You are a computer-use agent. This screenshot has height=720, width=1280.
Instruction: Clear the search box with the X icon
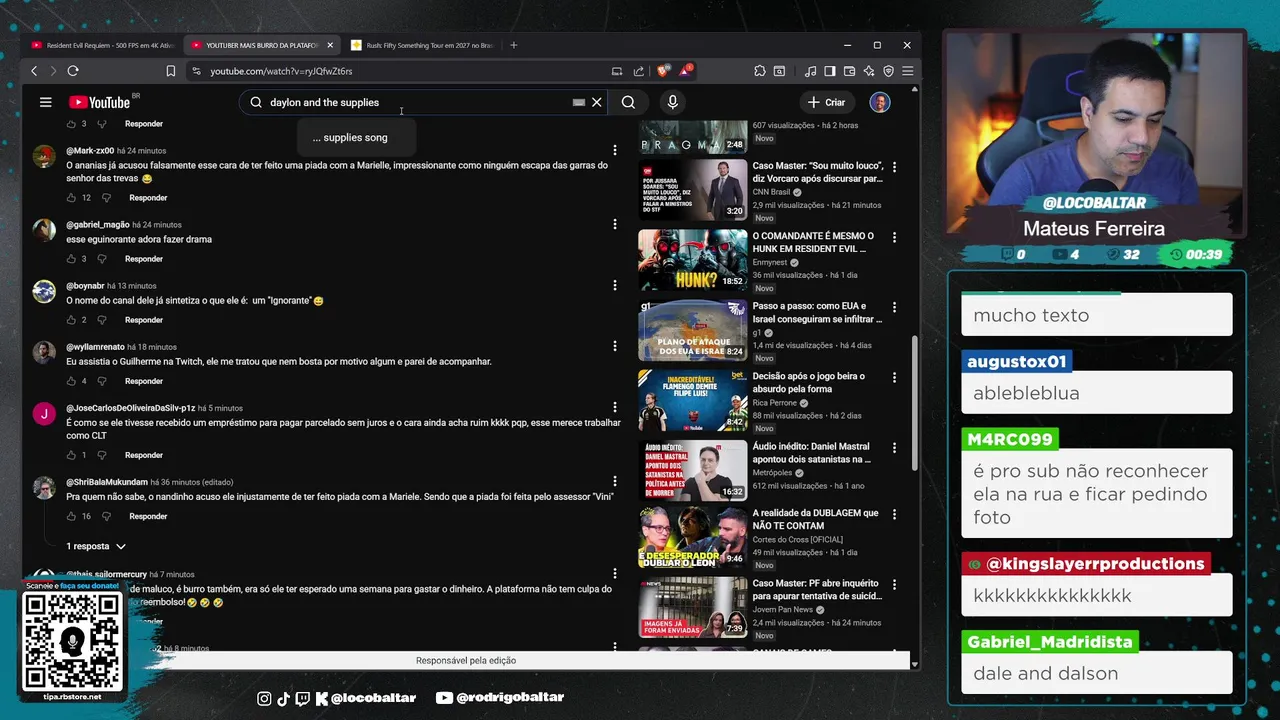click(597, 102)
